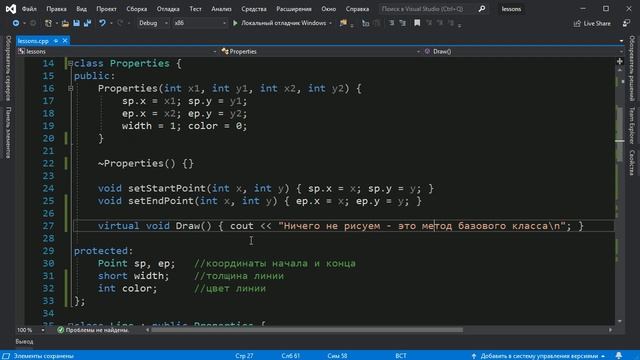The width and height of the screenshot is (640, 360).
Task: Open the document tab list dropdown arrow
Action: [621, 41]
